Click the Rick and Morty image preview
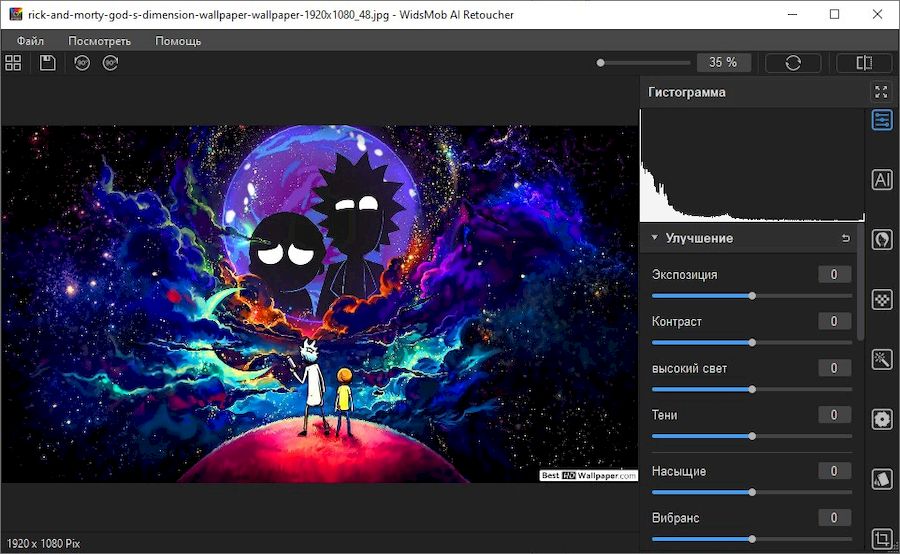The width and height of the screenshot is (900, 554). [319, 304]
